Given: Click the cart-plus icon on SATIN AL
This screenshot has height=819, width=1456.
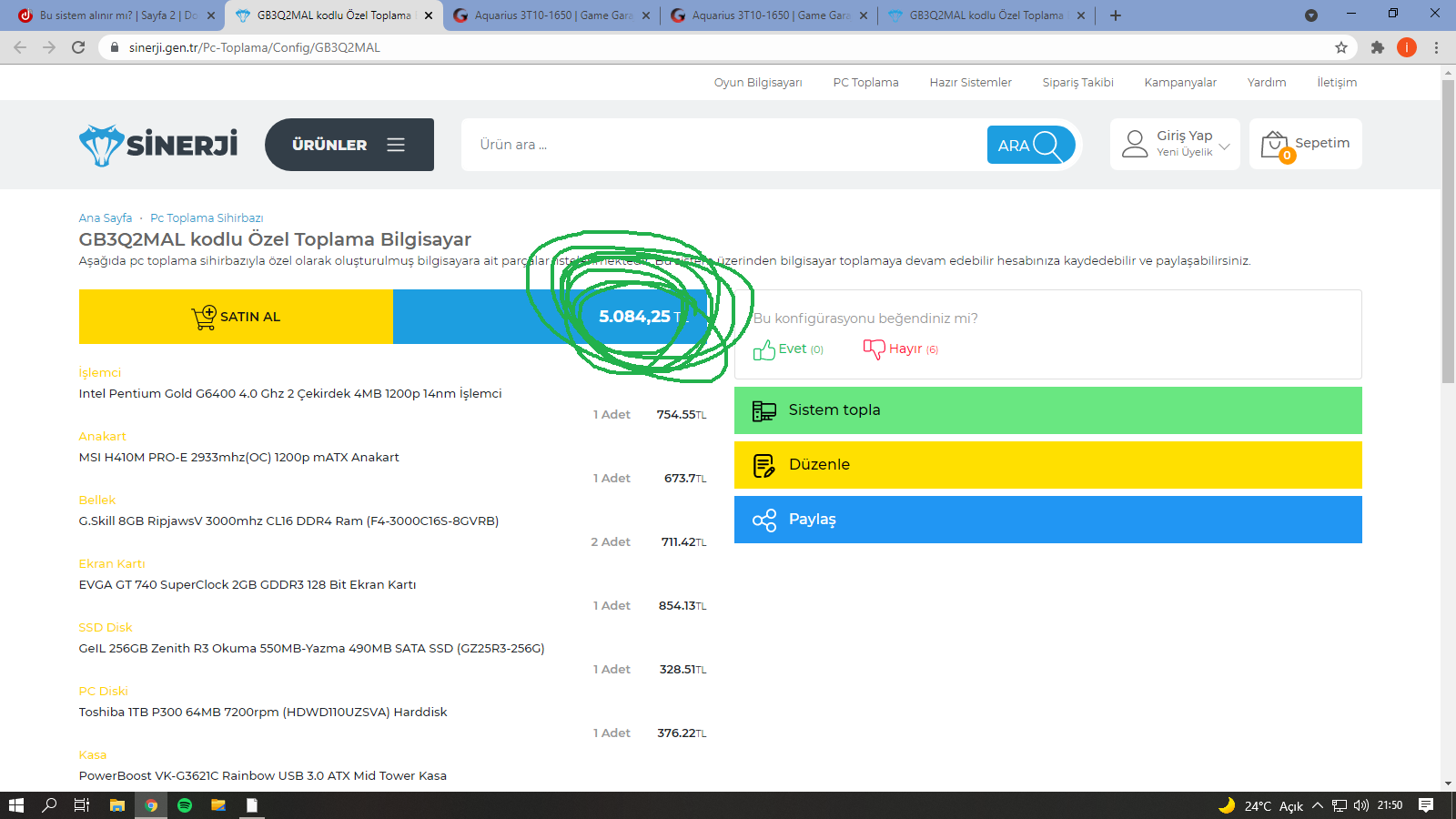Looking at the screenshot, I should (204, 317).
